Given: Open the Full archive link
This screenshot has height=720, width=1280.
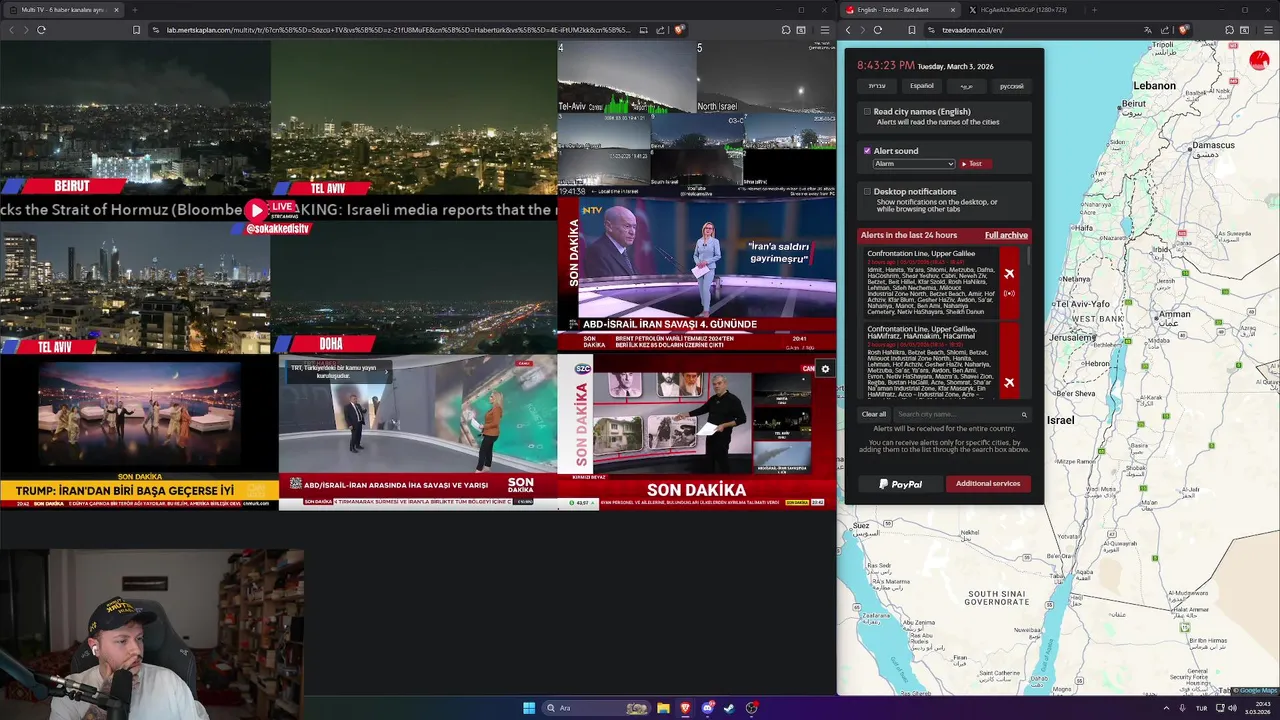Looking at the screenshot, I should tap(1006, 235).
